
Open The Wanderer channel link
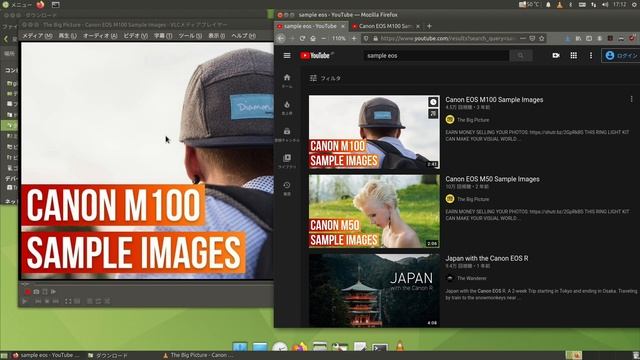point(471,278)
